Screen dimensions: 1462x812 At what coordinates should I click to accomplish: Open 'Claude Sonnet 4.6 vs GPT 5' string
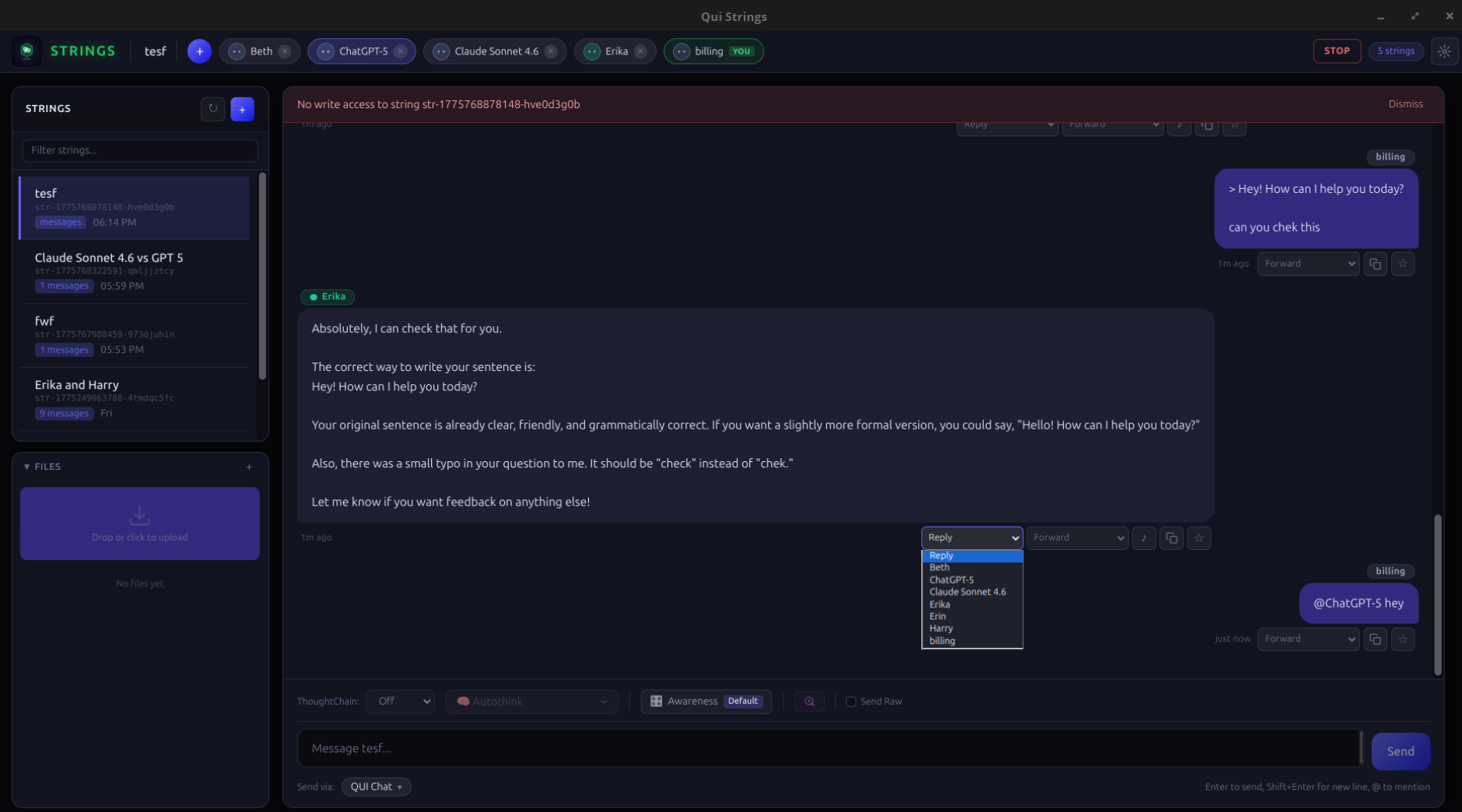(135, 272)
